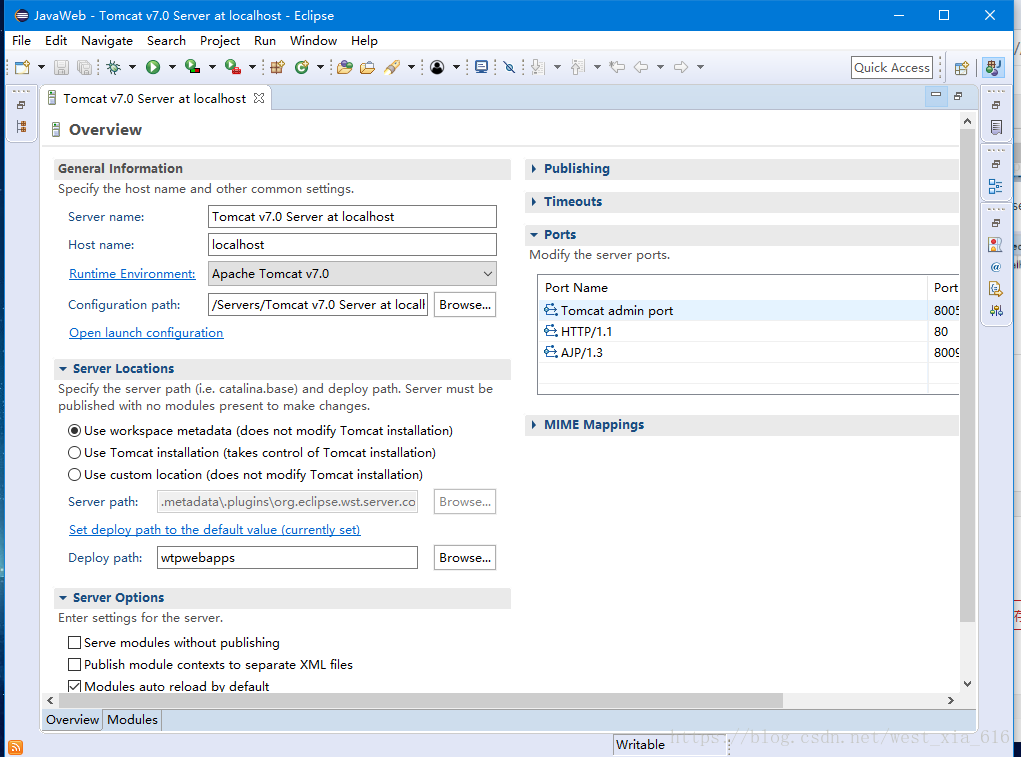Toggle the mark occurrences pin icon
The height and width of the screenshot is (757, 1021).
(x=509, y=67)
